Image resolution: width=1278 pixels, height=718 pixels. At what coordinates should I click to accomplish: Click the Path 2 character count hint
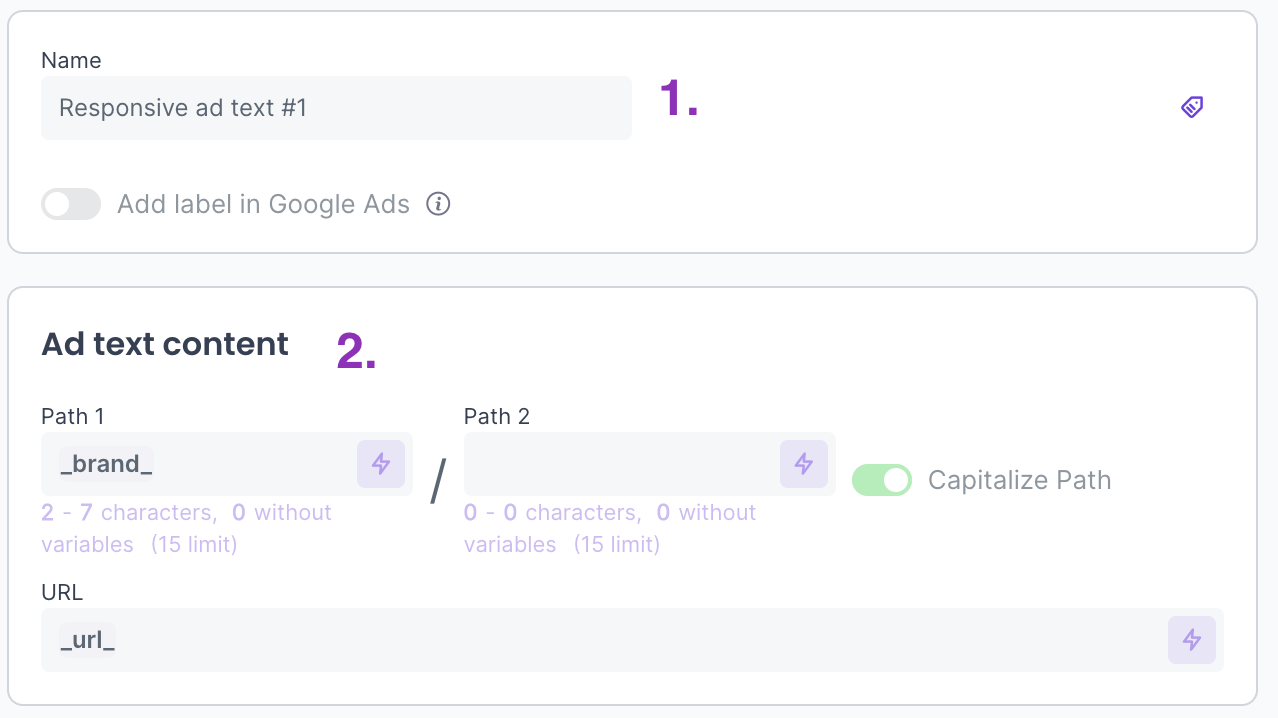click(610, 528)
